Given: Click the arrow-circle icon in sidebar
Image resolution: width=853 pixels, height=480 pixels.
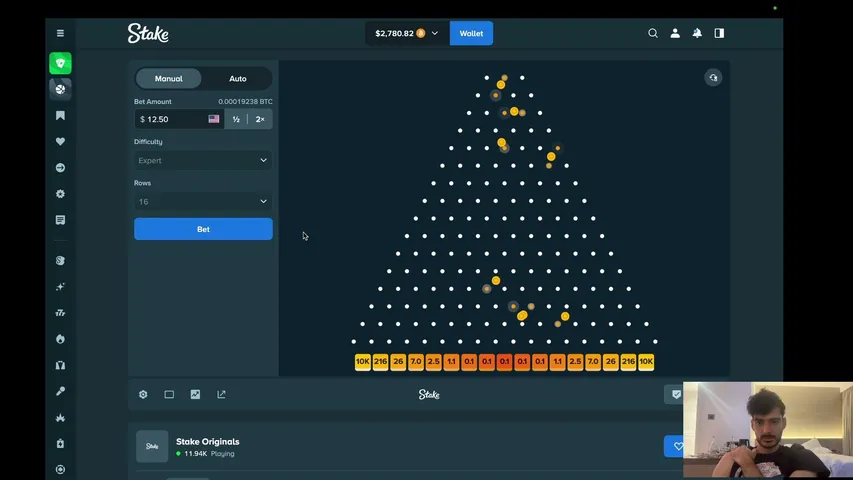Looking at the screenshot, I should (x=60, y=168).
